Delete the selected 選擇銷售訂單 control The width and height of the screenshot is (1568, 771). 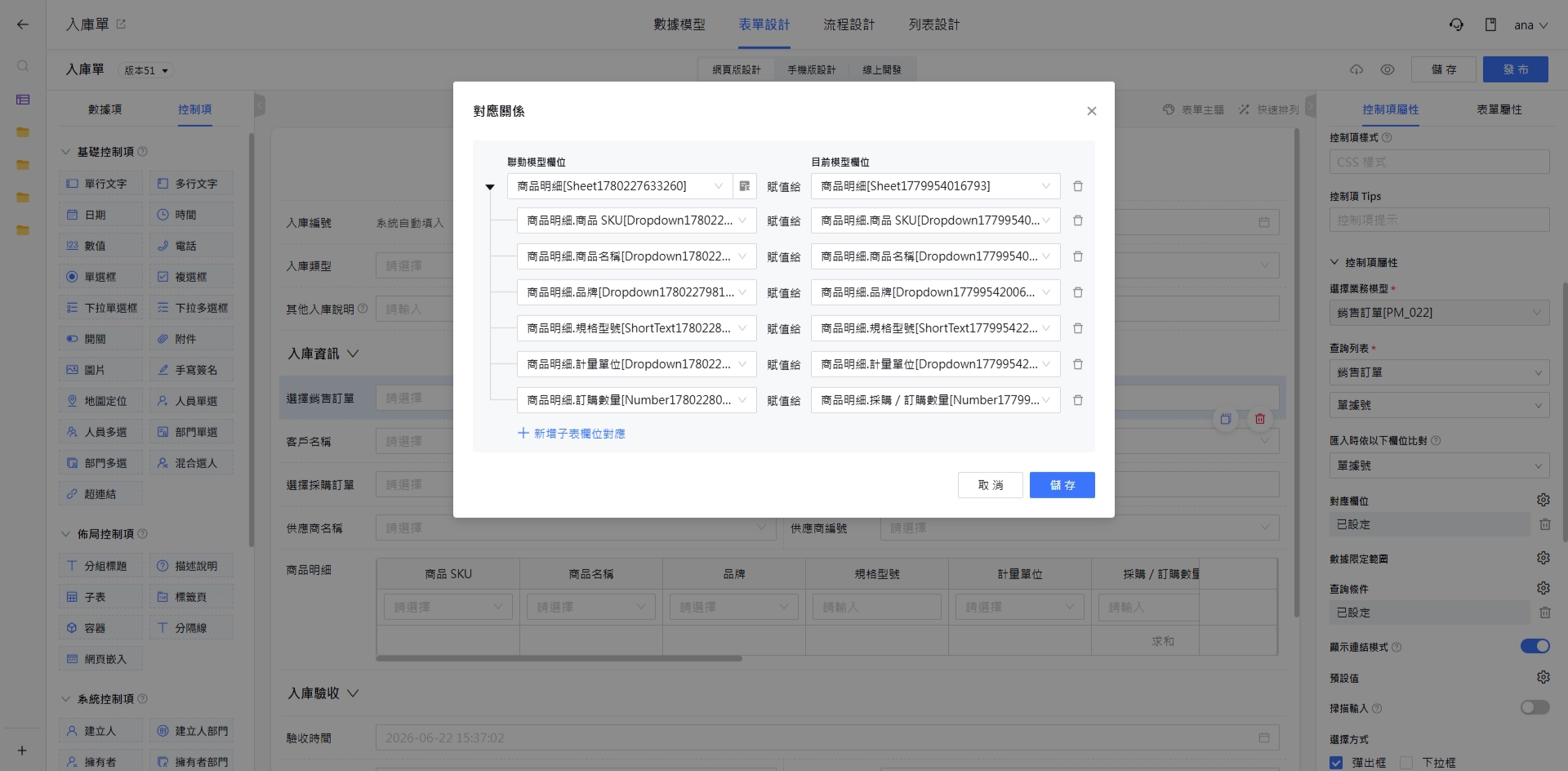tap(1259, 419)
